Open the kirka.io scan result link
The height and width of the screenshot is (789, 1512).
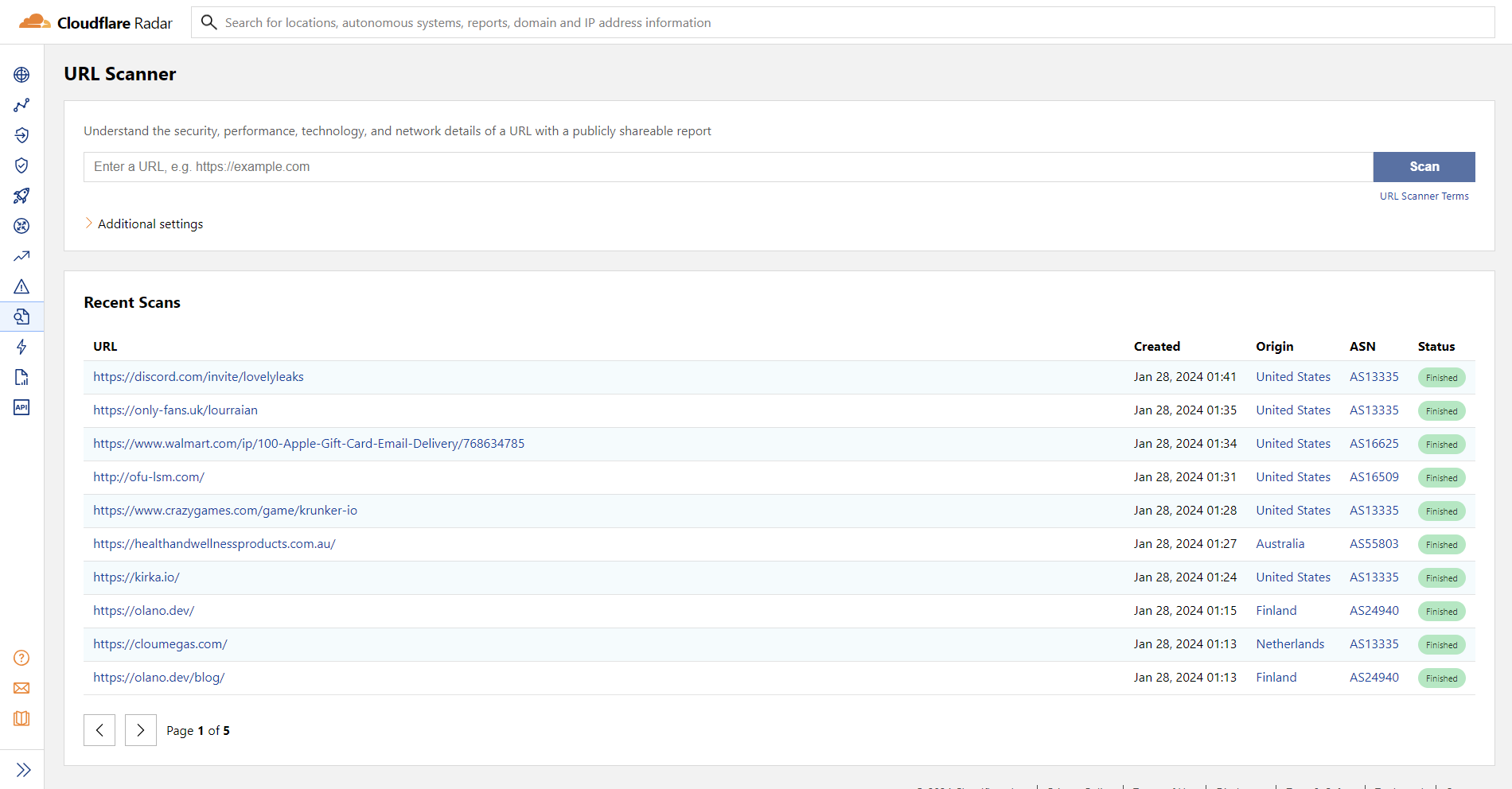coord(136,577)
